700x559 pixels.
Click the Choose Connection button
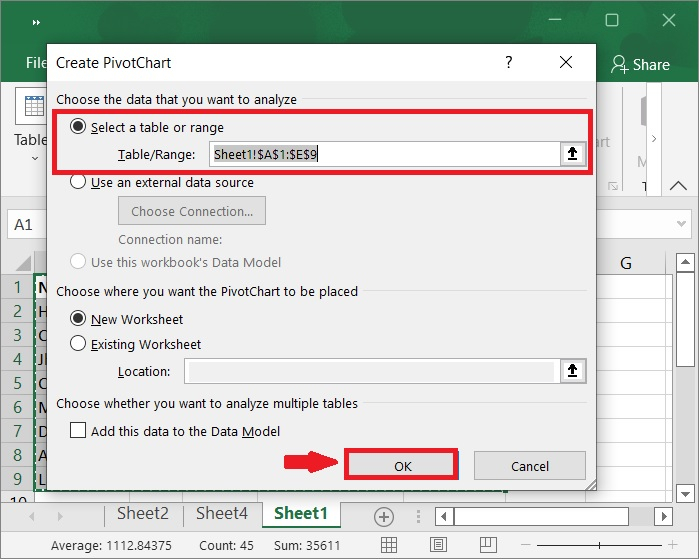click(192, 211)
